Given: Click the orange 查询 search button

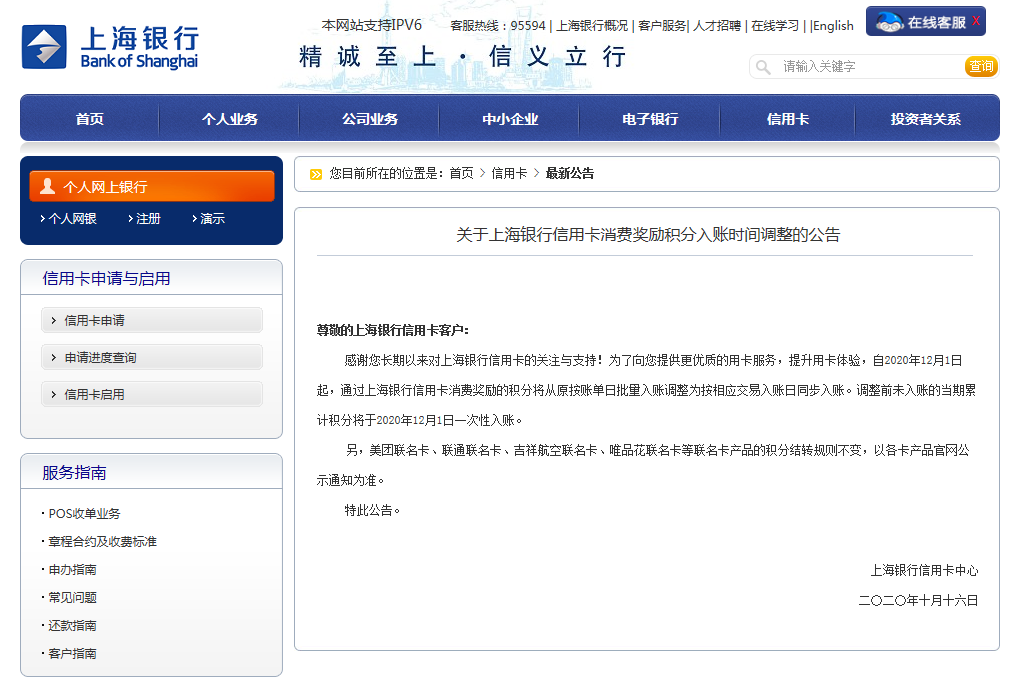Looking at the screenshot, I should coord(981,66).
